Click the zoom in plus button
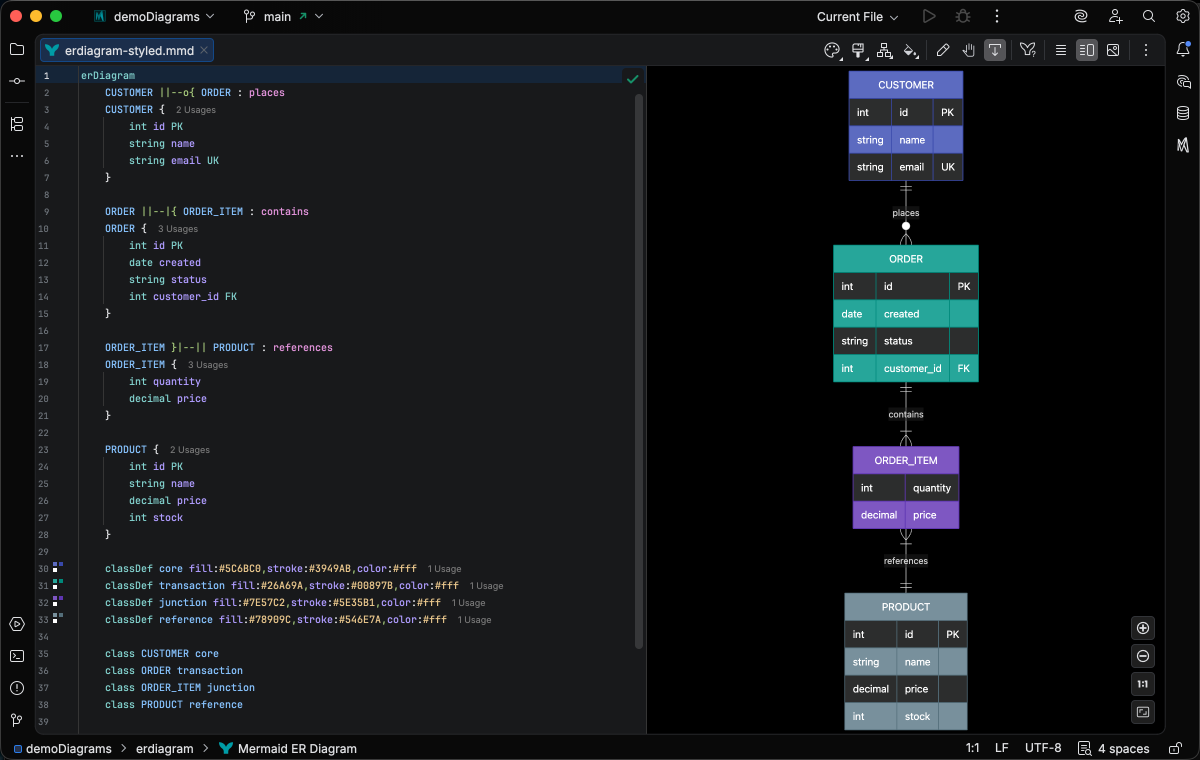 (1143, 628)
